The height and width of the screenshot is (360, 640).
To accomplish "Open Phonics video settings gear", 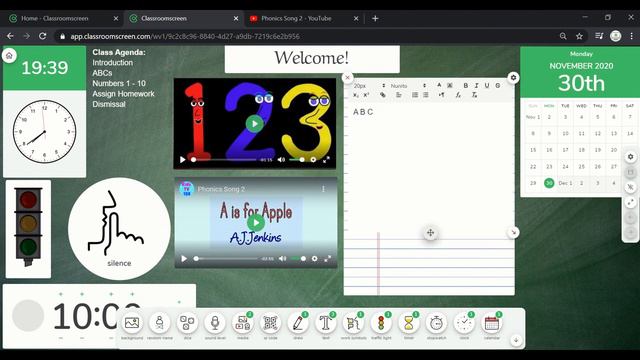I will [x=314, y=259].
